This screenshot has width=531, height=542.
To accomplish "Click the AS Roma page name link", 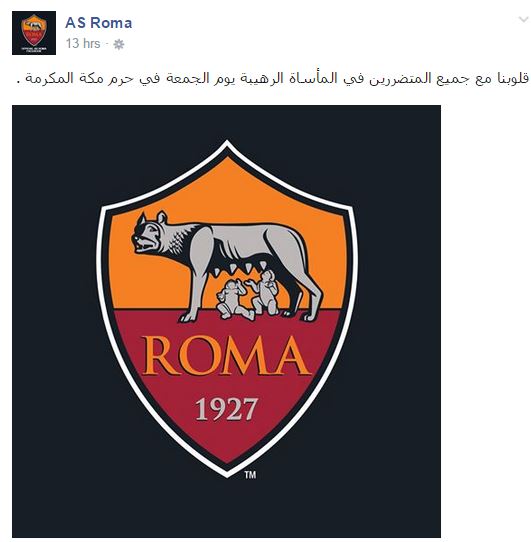I will (x=99, y=23).
